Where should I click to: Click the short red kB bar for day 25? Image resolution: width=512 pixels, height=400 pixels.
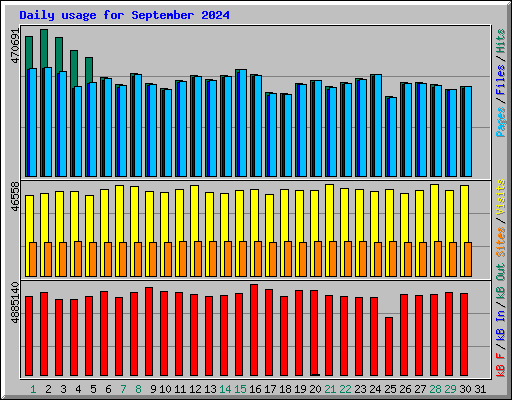coord(389,346)
